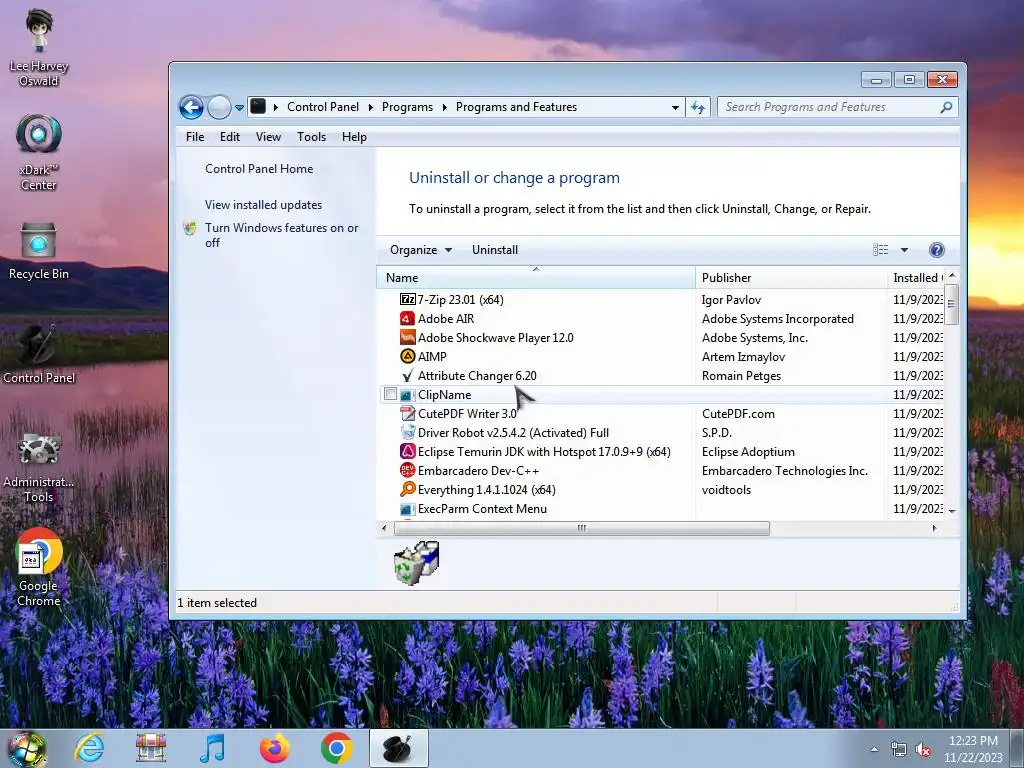Expand the view options dropdown arrow

[904, 249]
